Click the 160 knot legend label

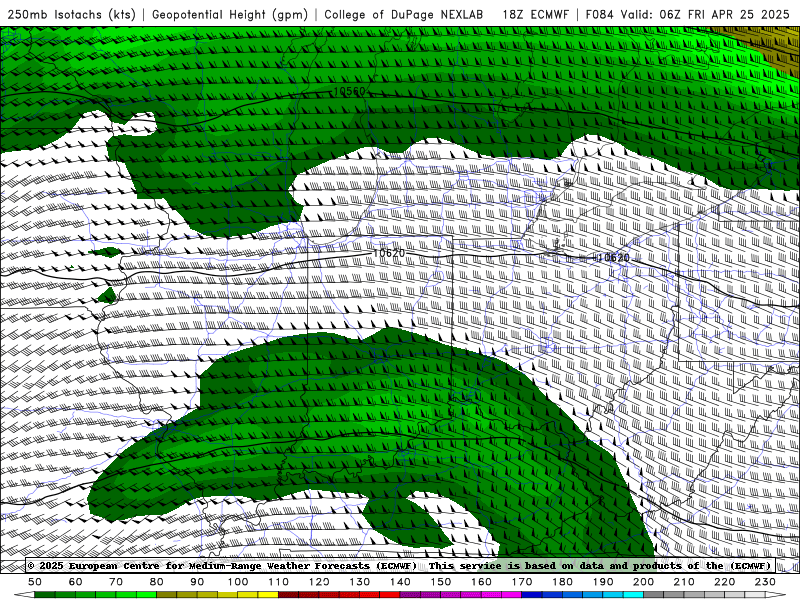coord(481,582)
